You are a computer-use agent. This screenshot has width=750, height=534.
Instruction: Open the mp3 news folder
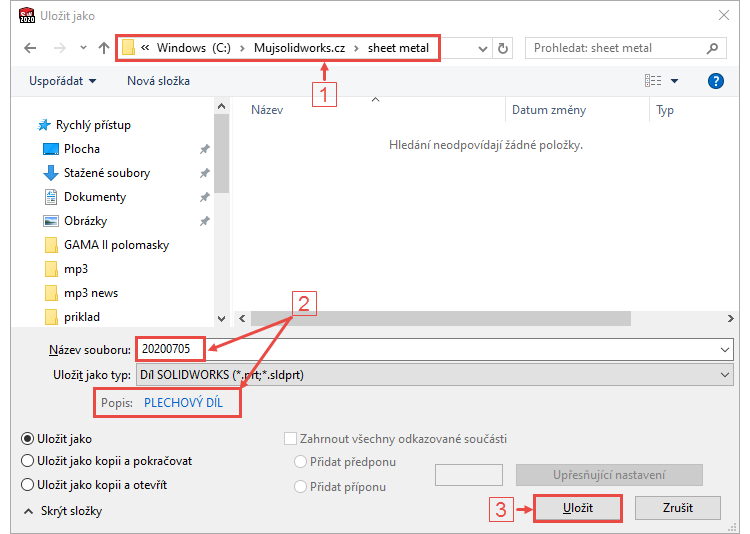[81, 293]
